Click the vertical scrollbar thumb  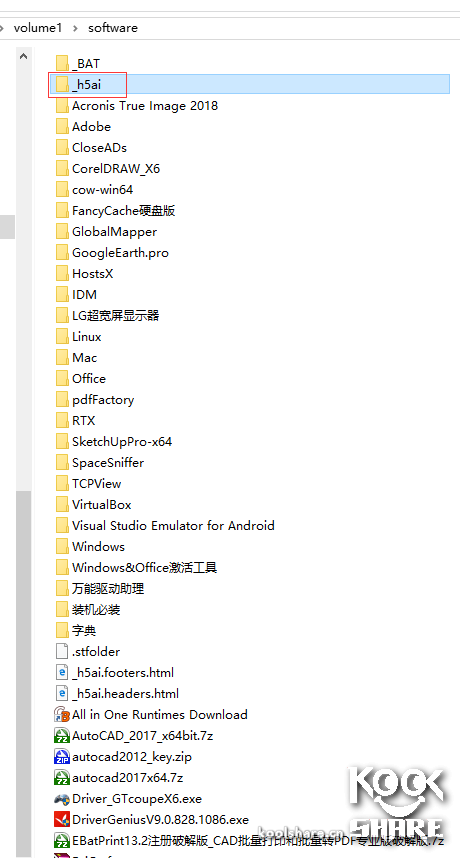(x=24, y=674)
